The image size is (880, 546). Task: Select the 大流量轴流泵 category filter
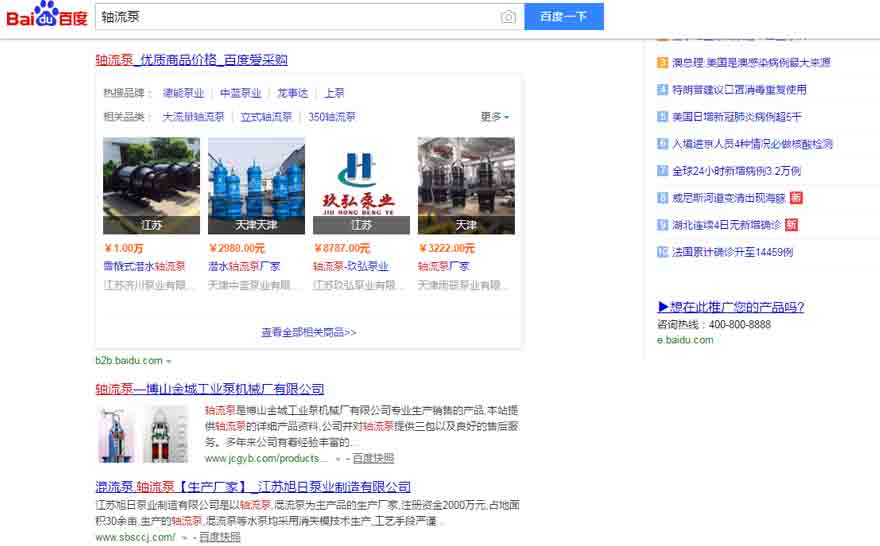point(193,117)
